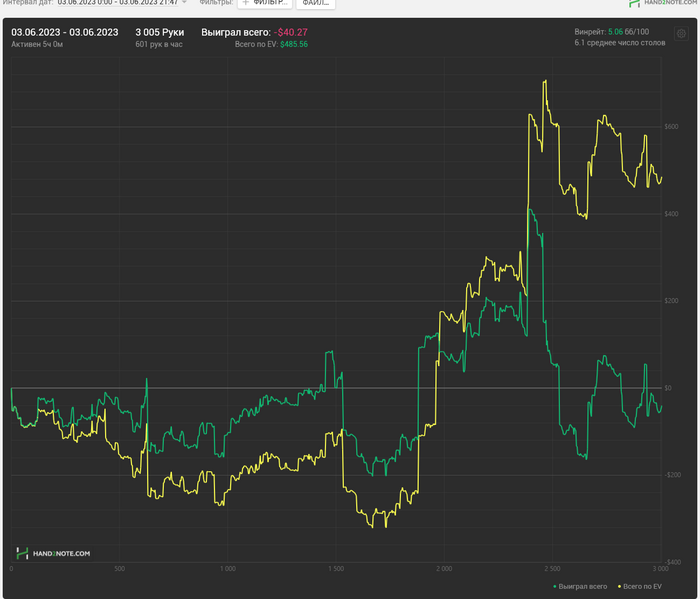Open chart settings gear icon
Image resolution: width=700 pixels, height=599 pixels.
tap(681, 33)
